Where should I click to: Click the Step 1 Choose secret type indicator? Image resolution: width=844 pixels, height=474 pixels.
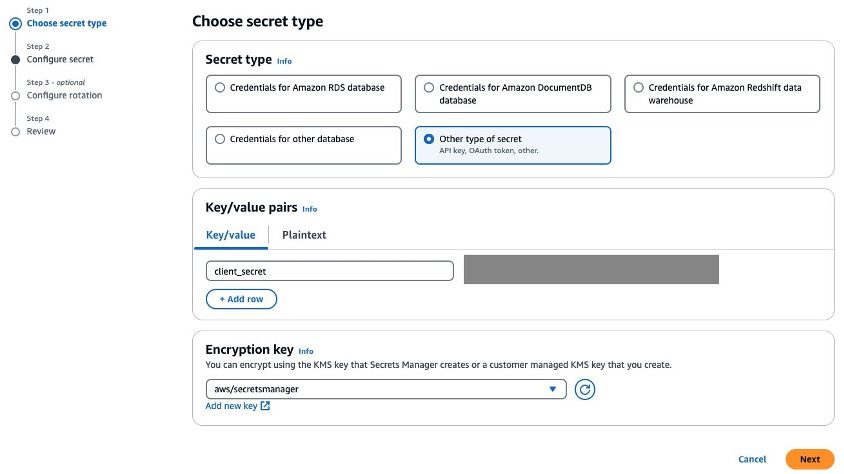[x=16, y=24]
